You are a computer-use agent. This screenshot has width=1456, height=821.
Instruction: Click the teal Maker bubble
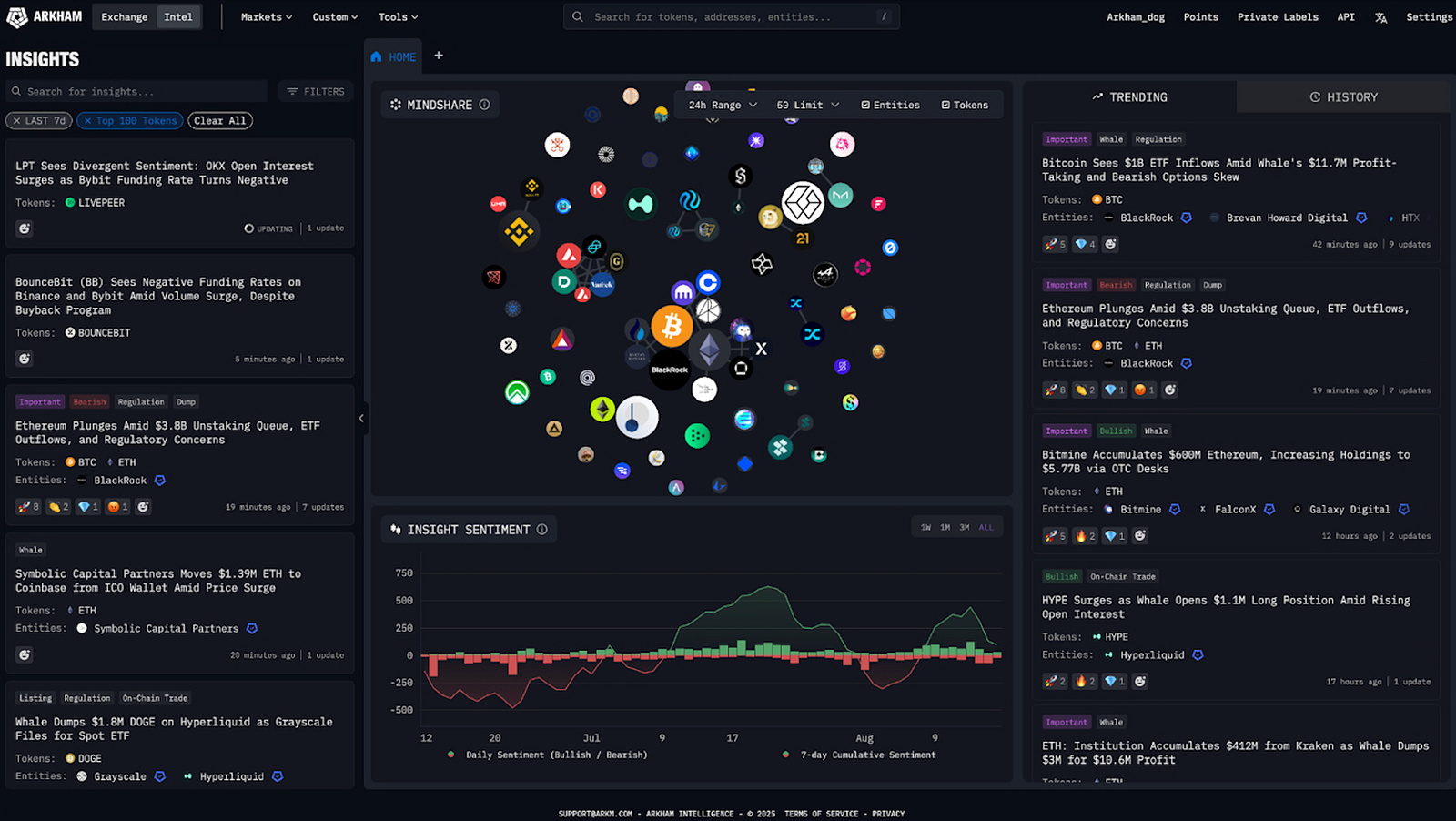[840, 195]
